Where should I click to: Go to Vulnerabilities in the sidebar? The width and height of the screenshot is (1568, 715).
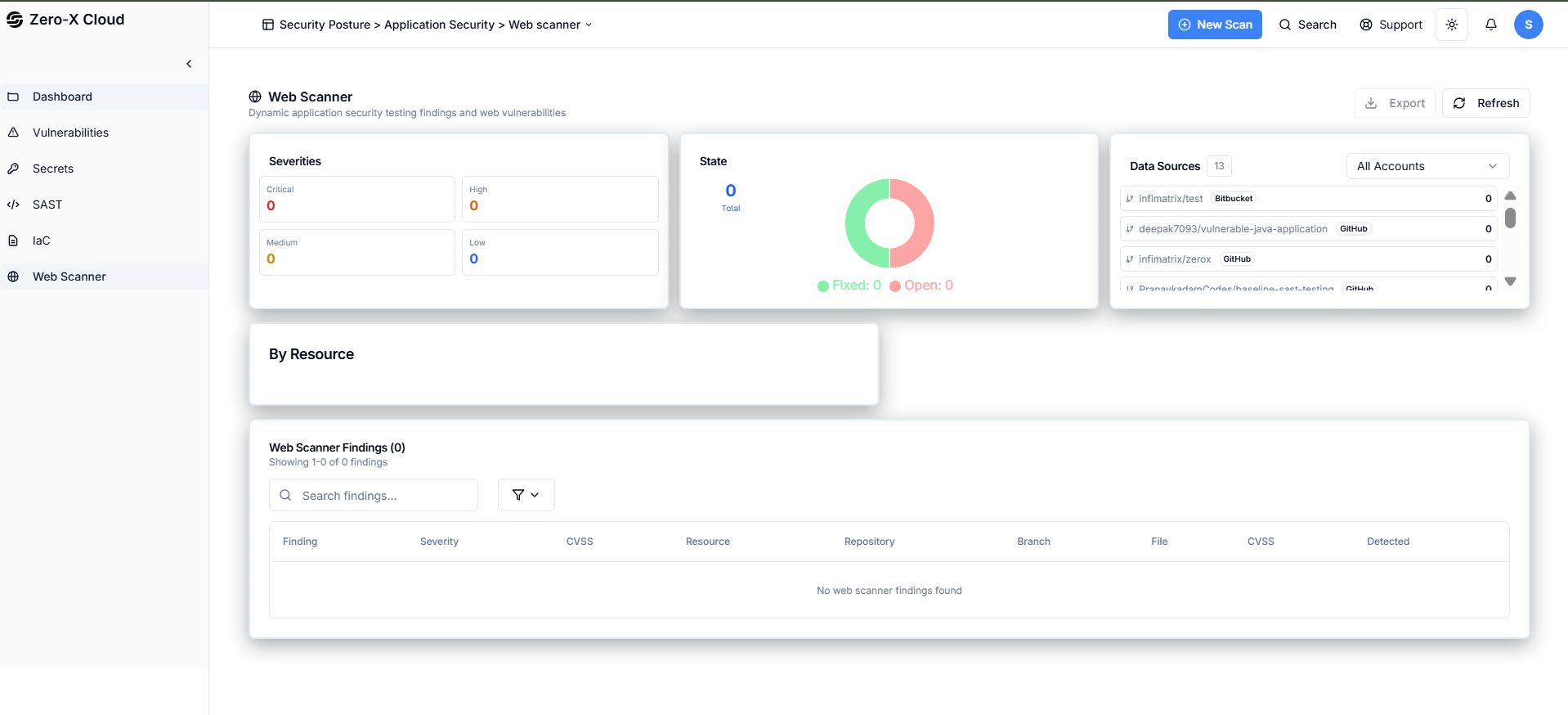coord(104,133)
